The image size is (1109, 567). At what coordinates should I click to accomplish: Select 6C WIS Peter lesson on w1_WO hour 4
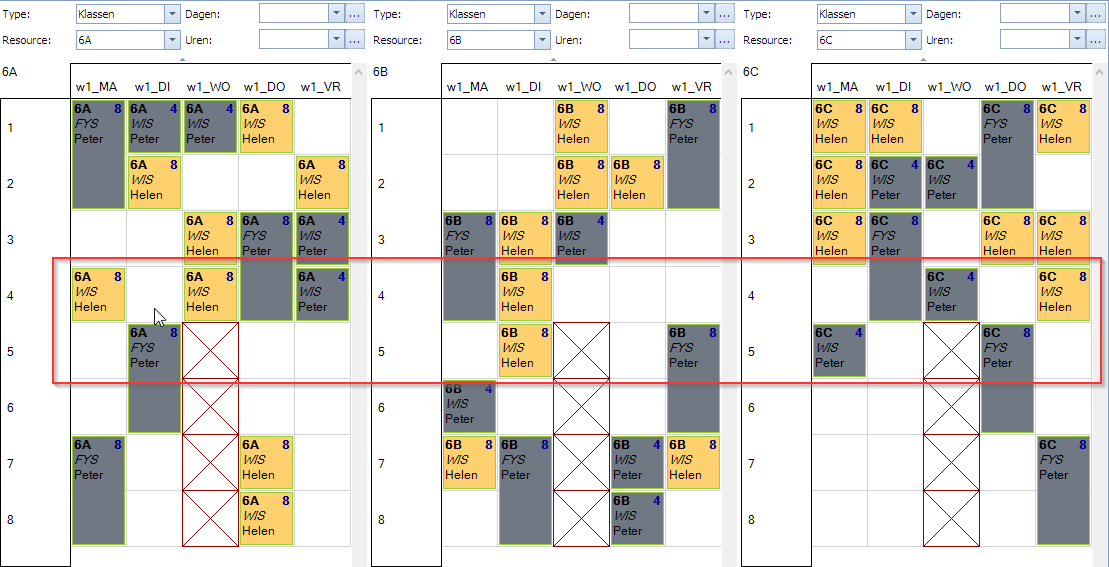[x=951, y=294]
